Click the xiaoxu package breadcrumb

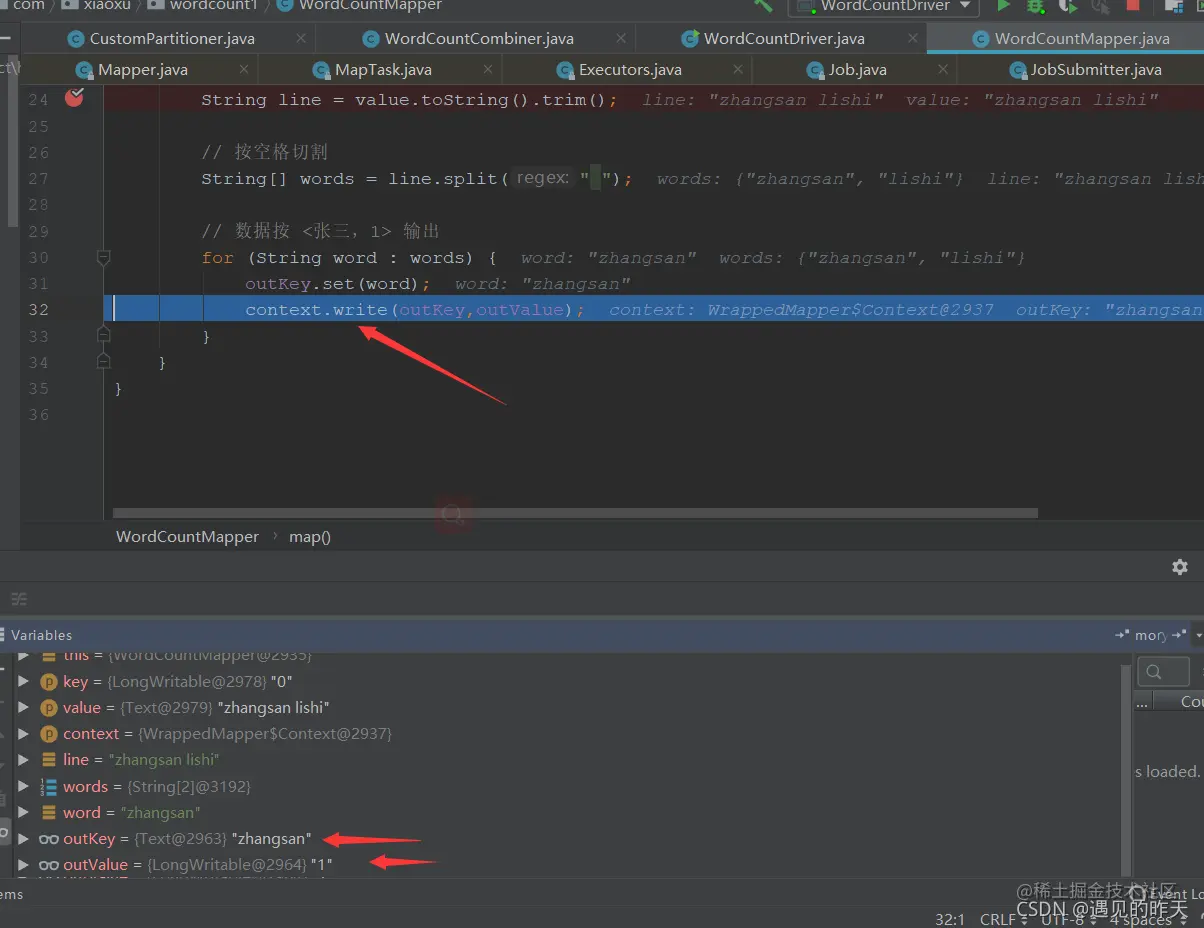(x=98, y=5)
